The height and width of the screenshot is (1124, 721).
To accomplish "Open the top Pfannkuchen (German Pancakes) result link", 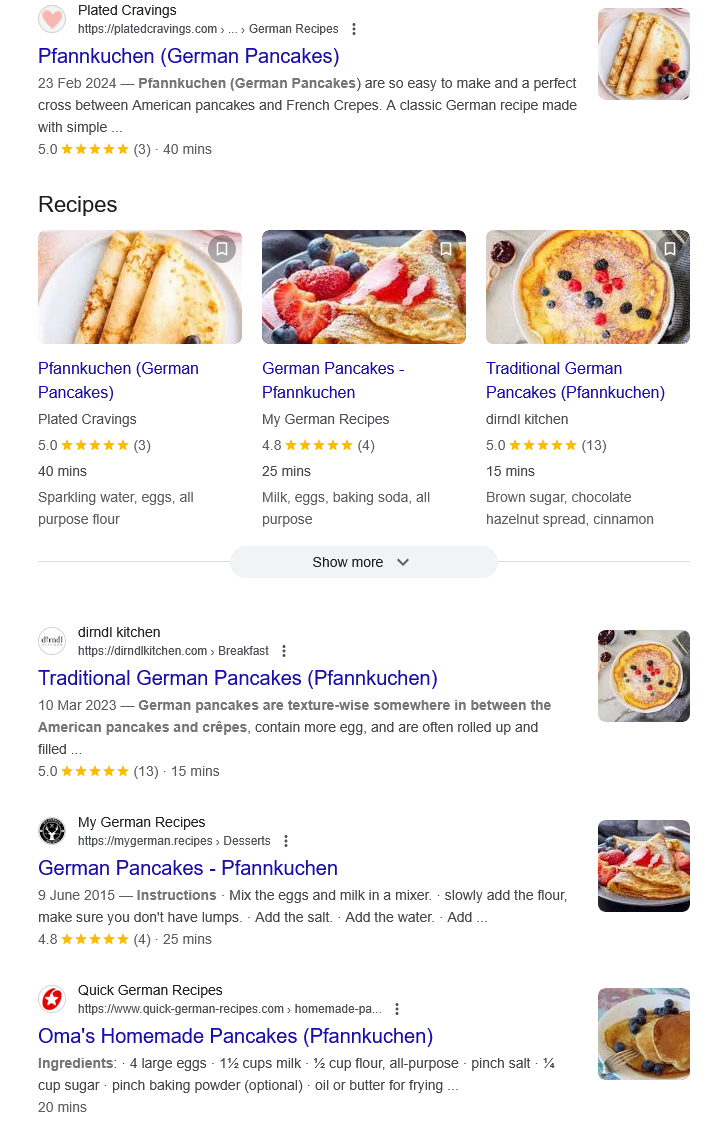I will [188, 56].
